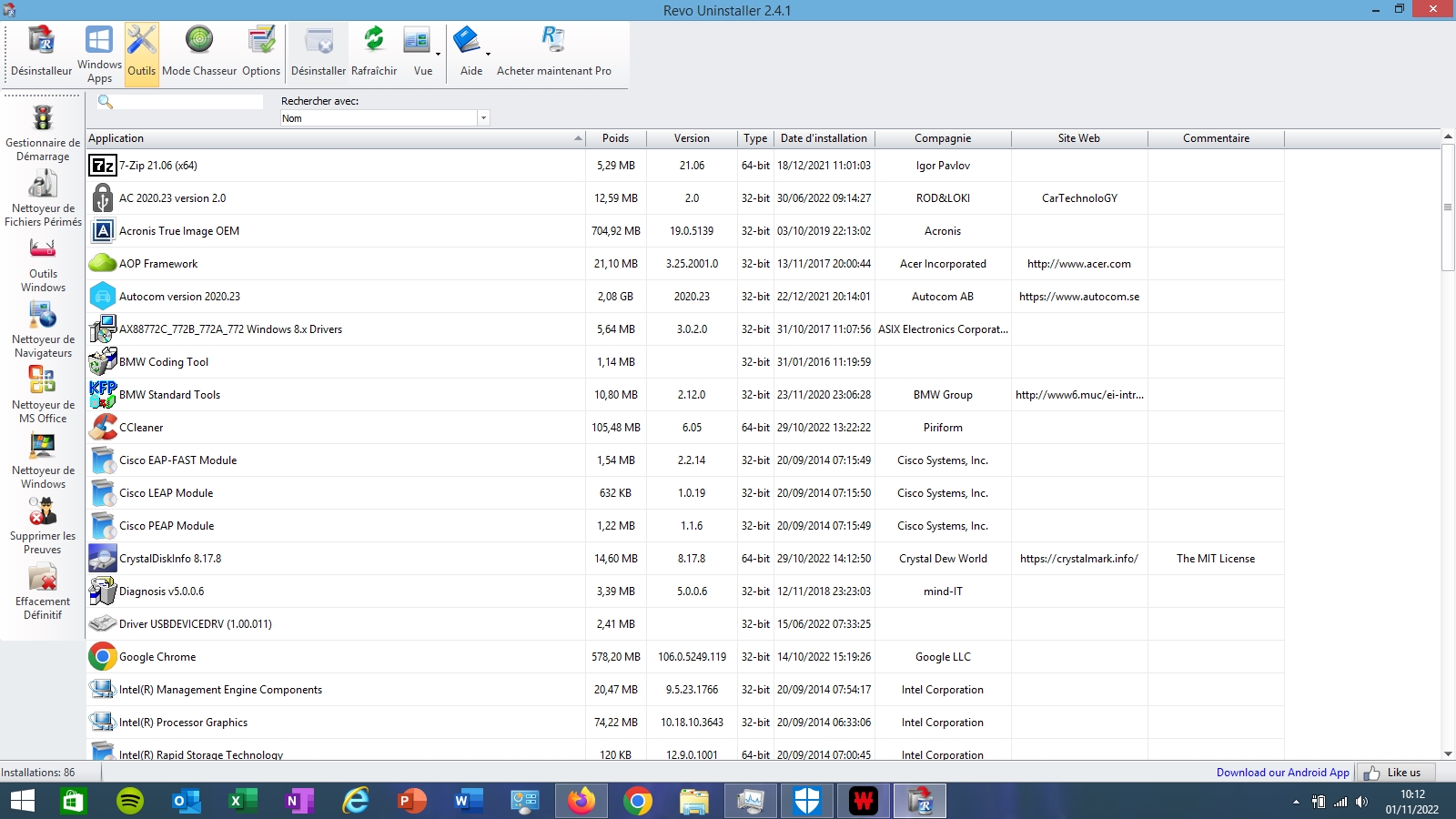Open Nettoyeur de Windows

point(43,461)
